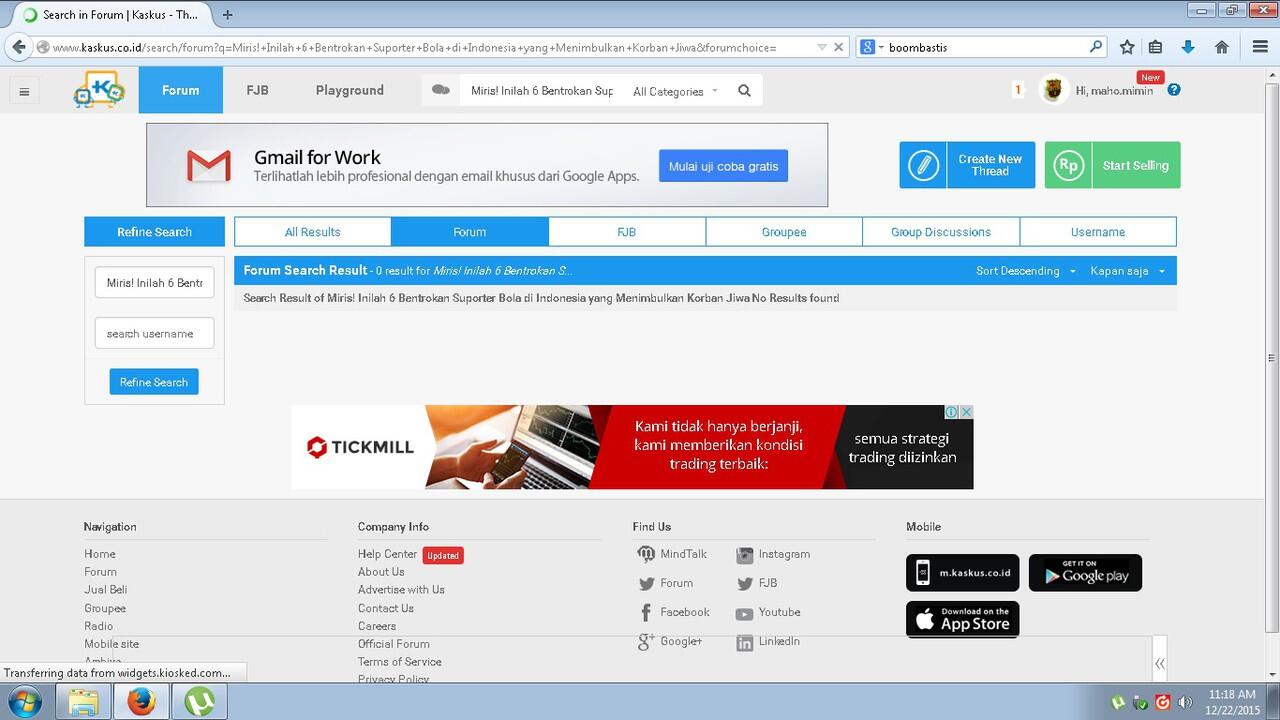
Task: Switch to the Username results tab
Action: 1098,232
